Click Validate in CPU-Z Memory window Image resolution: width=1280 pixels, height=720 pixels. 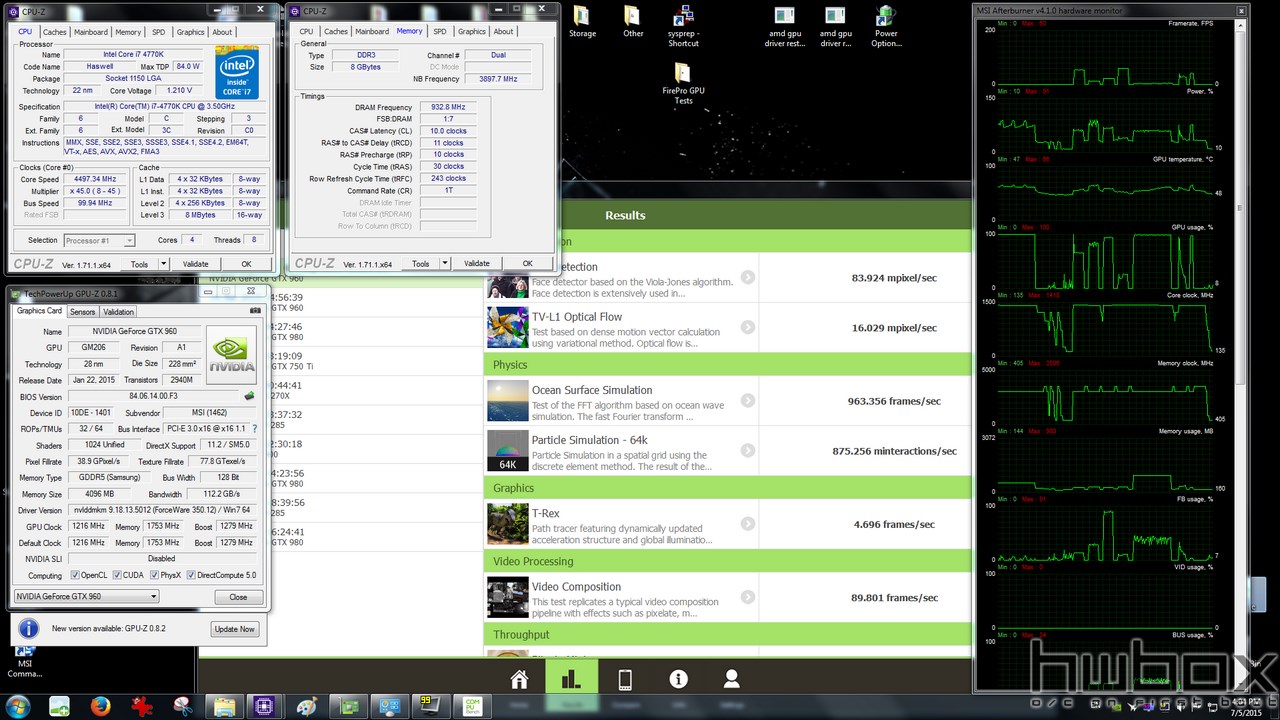pyautogui.click(x=477, y=264)
